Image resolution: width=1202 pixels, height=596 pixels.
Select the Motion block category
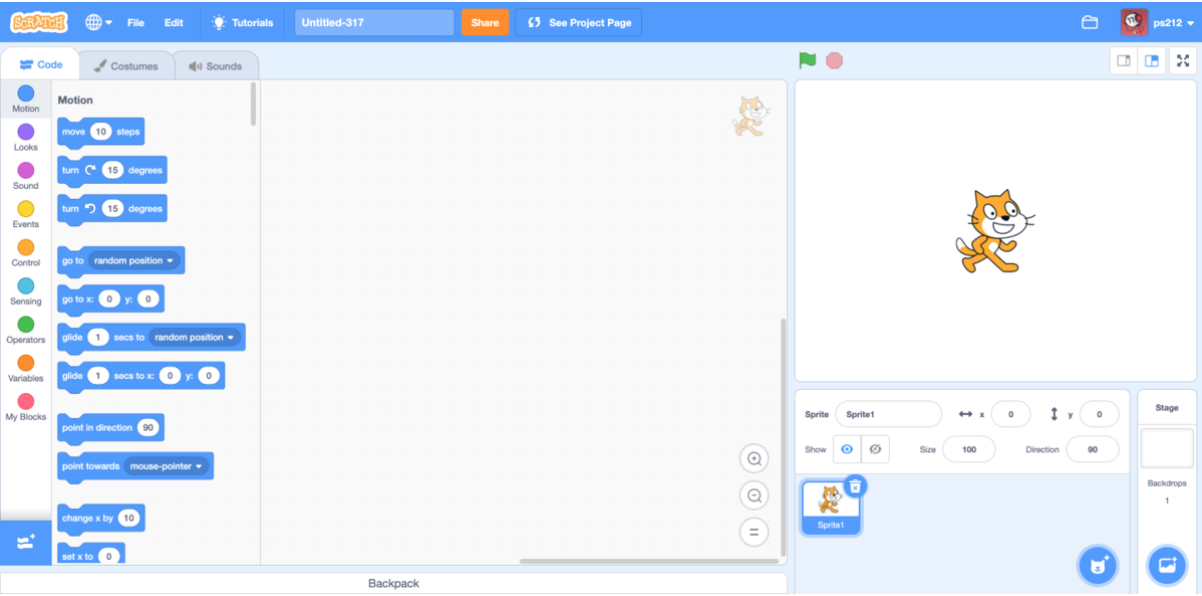coord(26,98)
